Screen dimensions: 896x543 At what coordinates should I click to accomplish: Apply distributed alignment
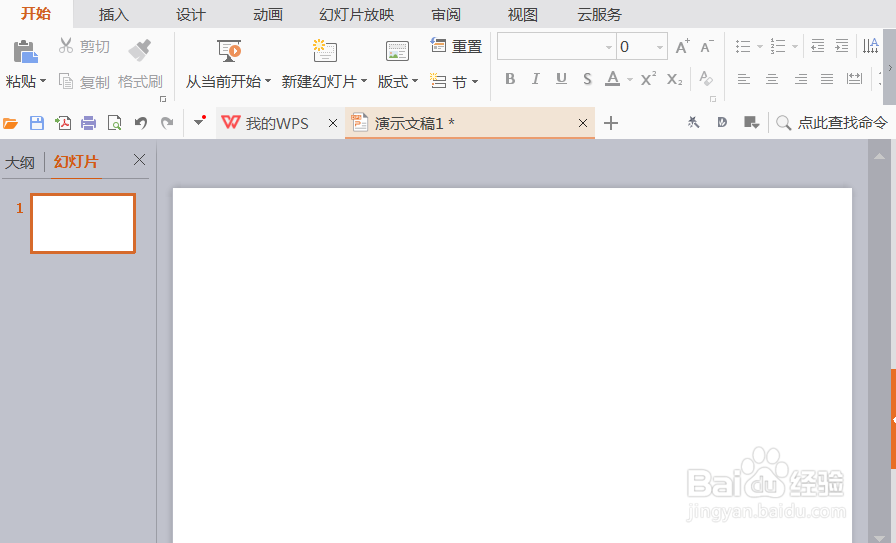point(855,79)
